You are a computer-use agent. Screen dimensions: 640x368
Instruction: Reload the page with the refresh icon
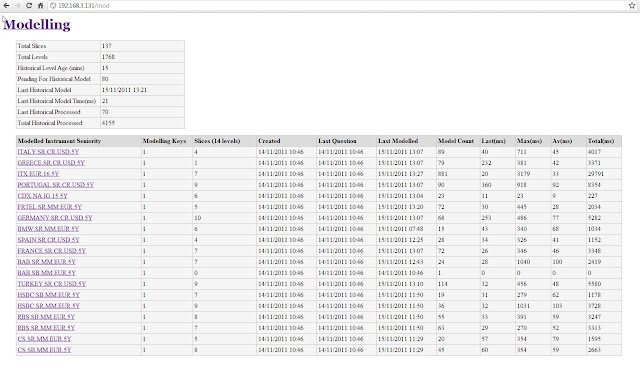point(29,6)
